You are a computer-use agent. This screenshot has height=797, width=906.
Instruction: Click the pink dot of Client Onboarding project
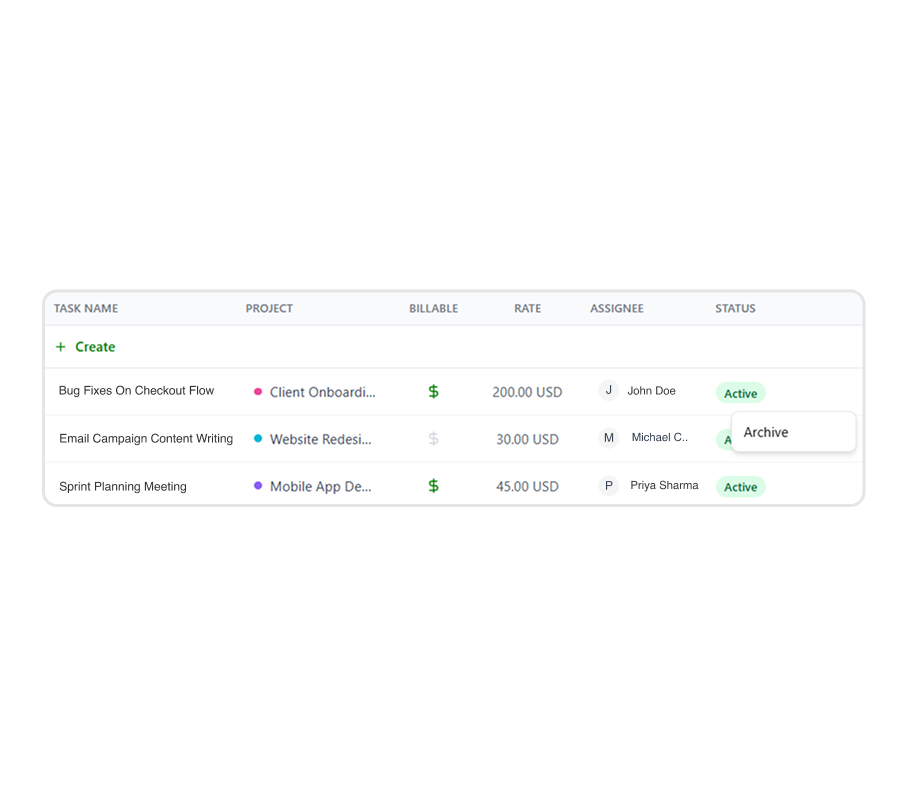258,392
